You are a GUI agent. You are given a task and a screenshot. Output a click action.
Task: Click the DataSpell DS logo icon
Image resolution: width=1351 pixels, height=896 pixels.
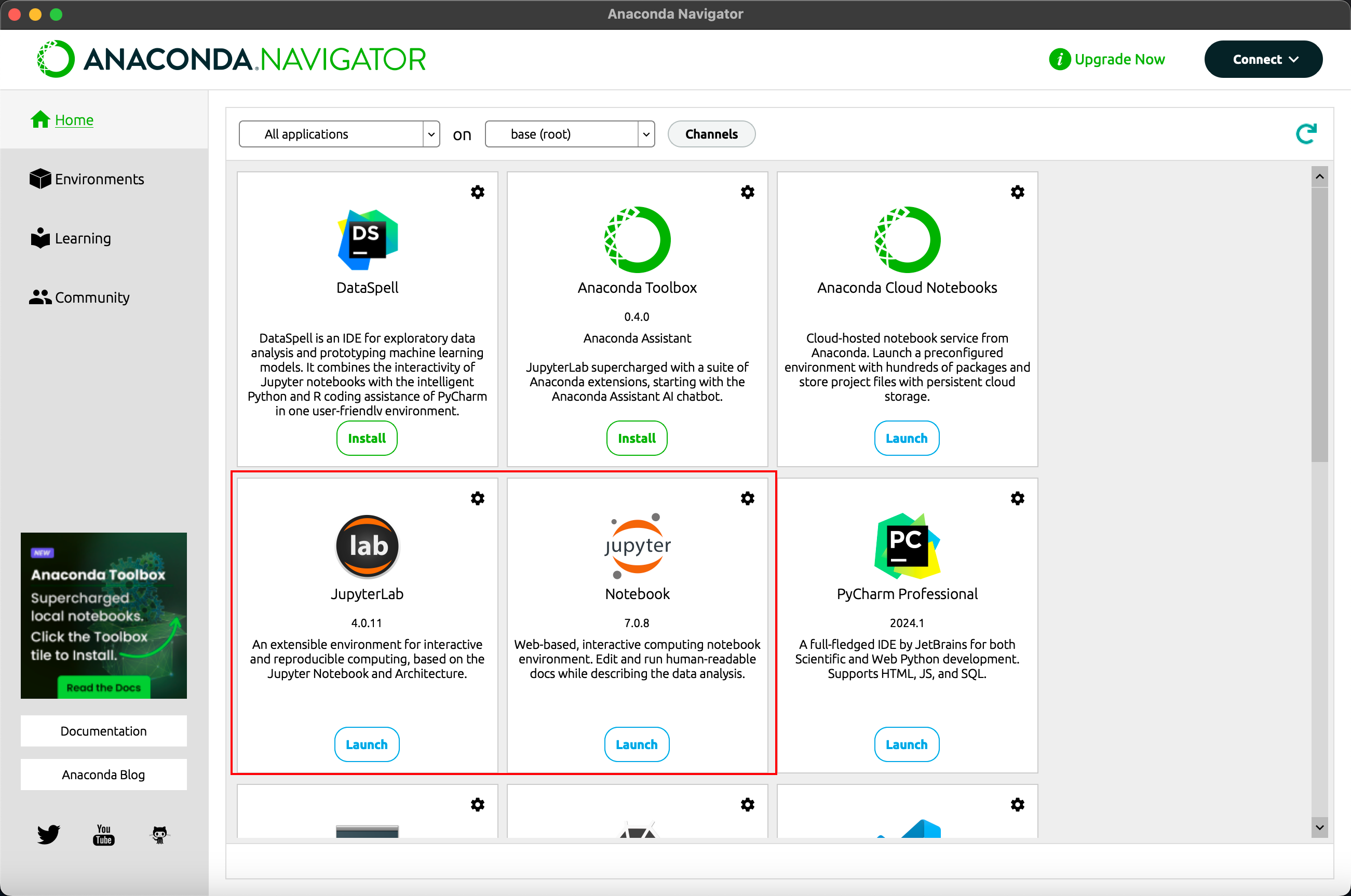(x=368, y=239)
